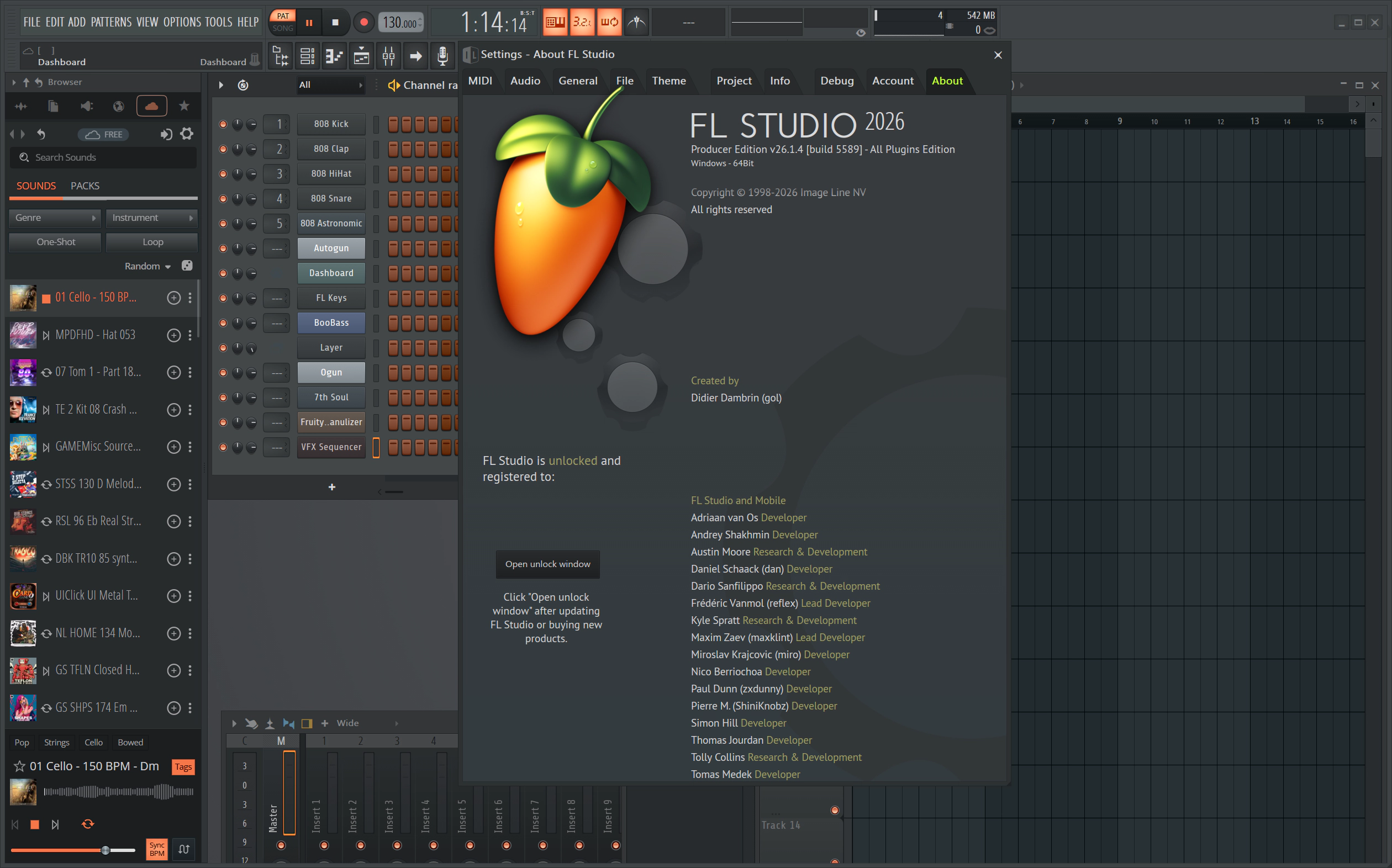Toggle the Sync BPM button
1392x868 pixels.
157,849
